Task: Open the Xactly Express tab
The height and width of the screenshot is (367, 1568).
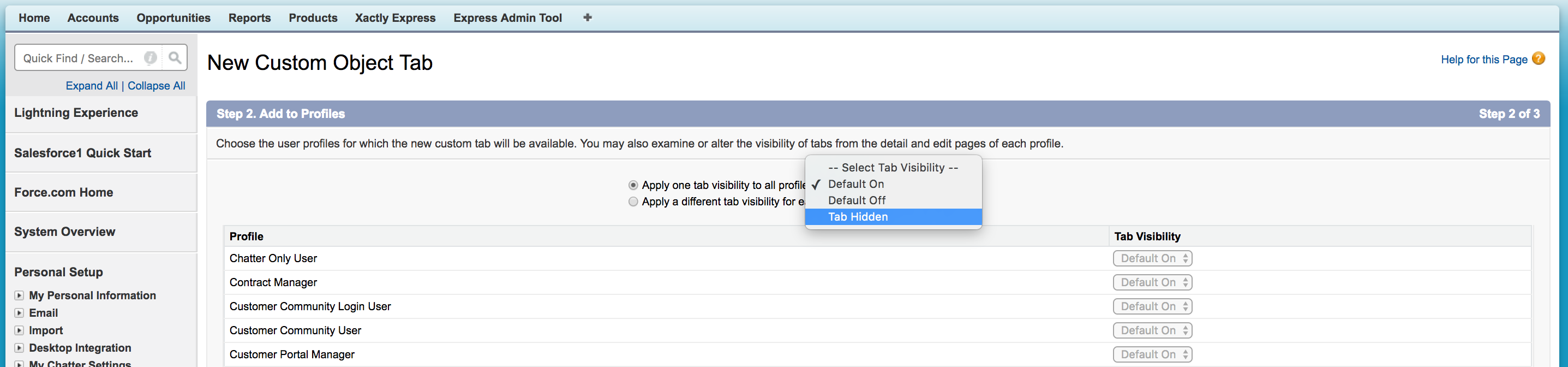Action: 395,18
